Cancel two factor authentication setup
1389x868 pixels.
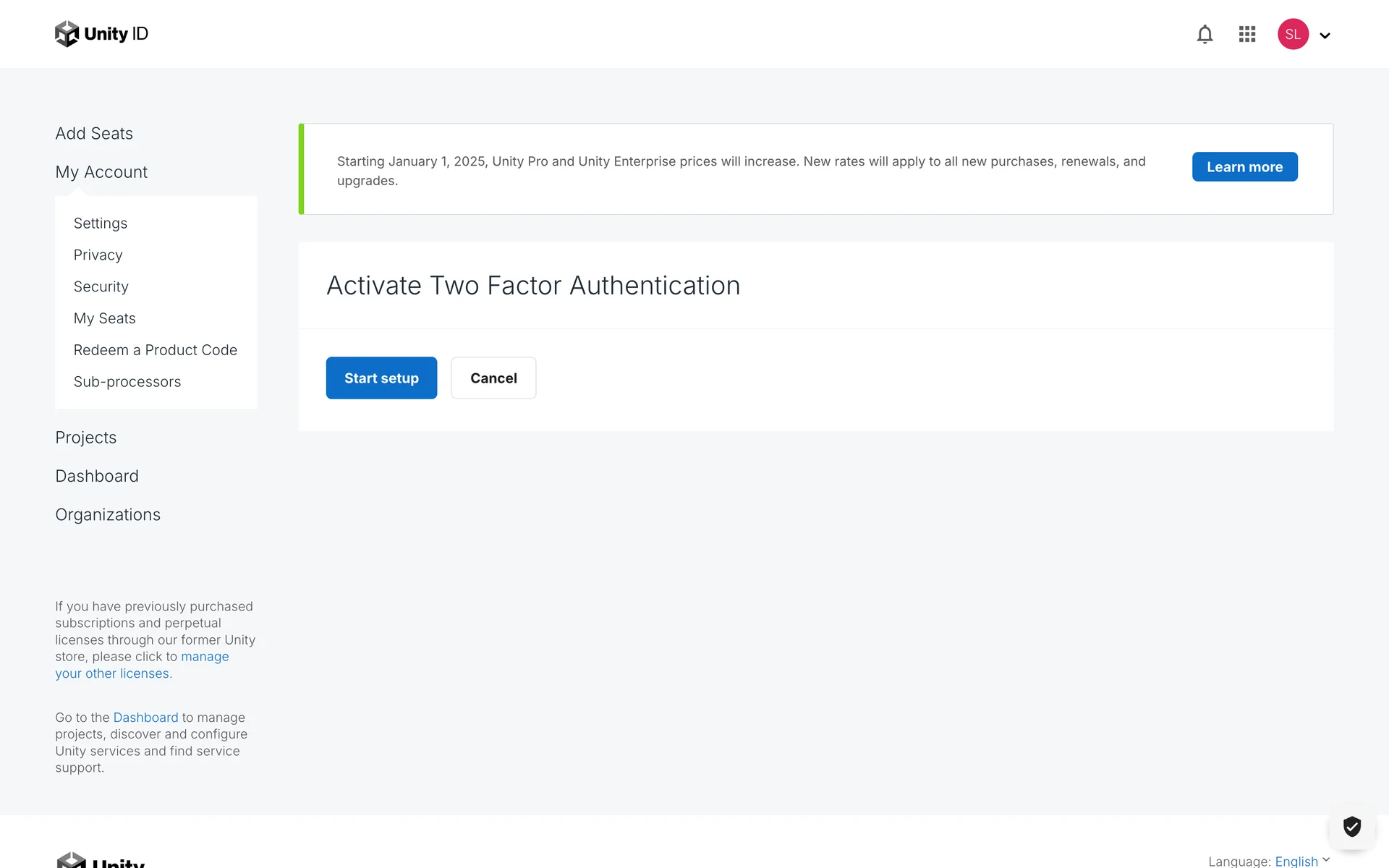coord(493,378)
